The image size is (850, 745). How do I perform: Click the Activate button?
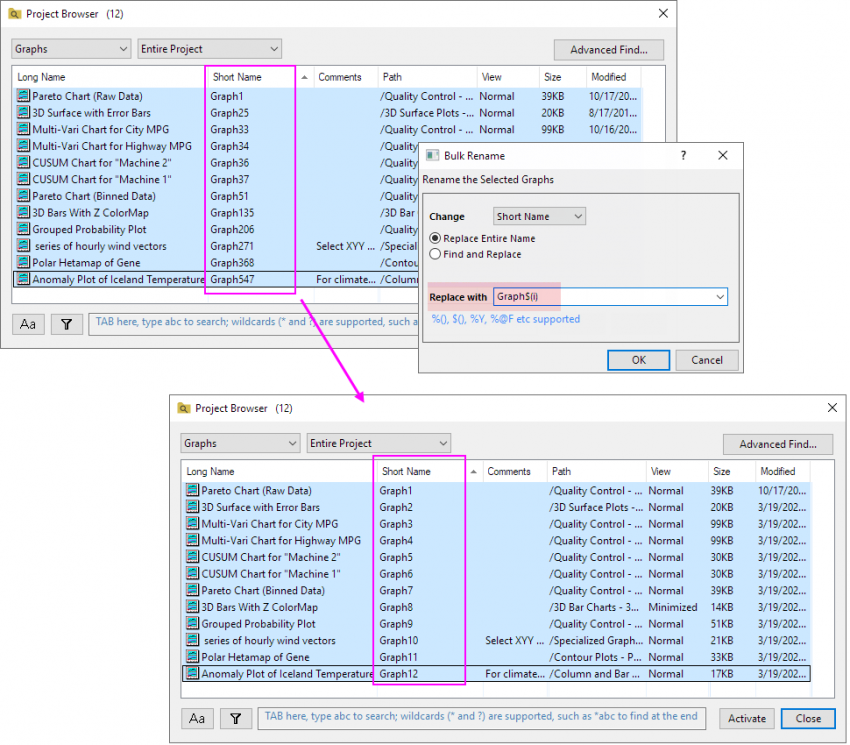(746, 718)
